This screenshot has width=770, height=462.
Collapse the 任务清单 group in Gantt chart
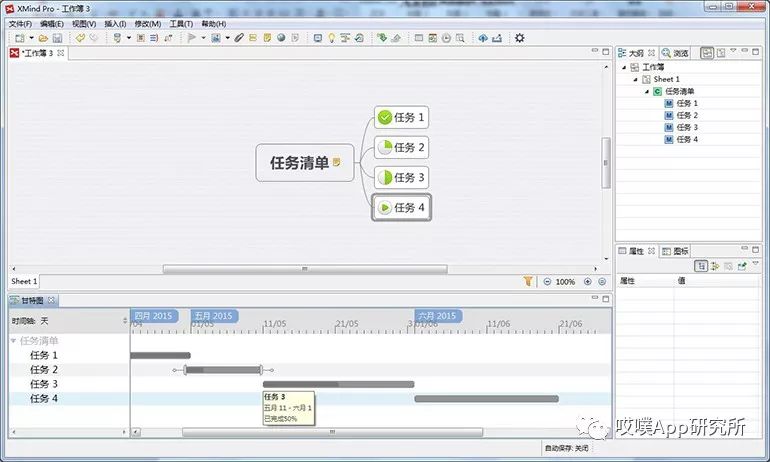click(14, 341)
